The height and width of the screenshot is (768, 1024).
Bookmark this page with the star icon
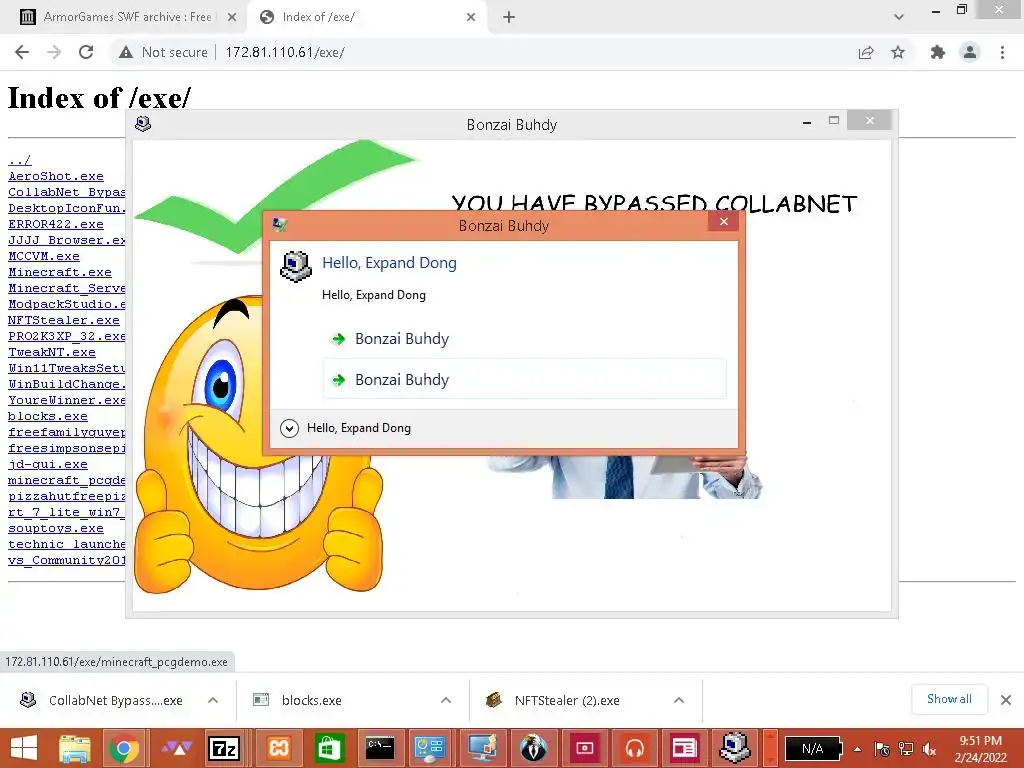click(898, 52)
